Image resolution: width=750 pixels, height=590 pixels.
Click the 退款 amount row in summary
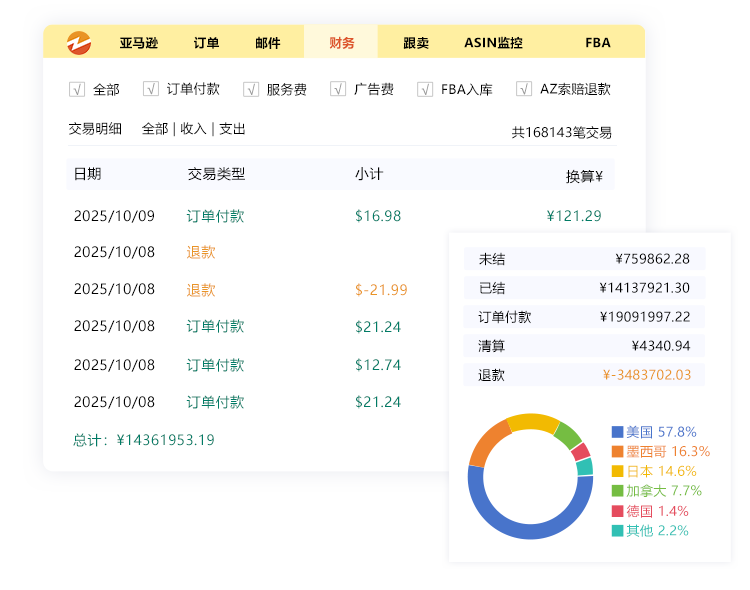click(584, 375)
